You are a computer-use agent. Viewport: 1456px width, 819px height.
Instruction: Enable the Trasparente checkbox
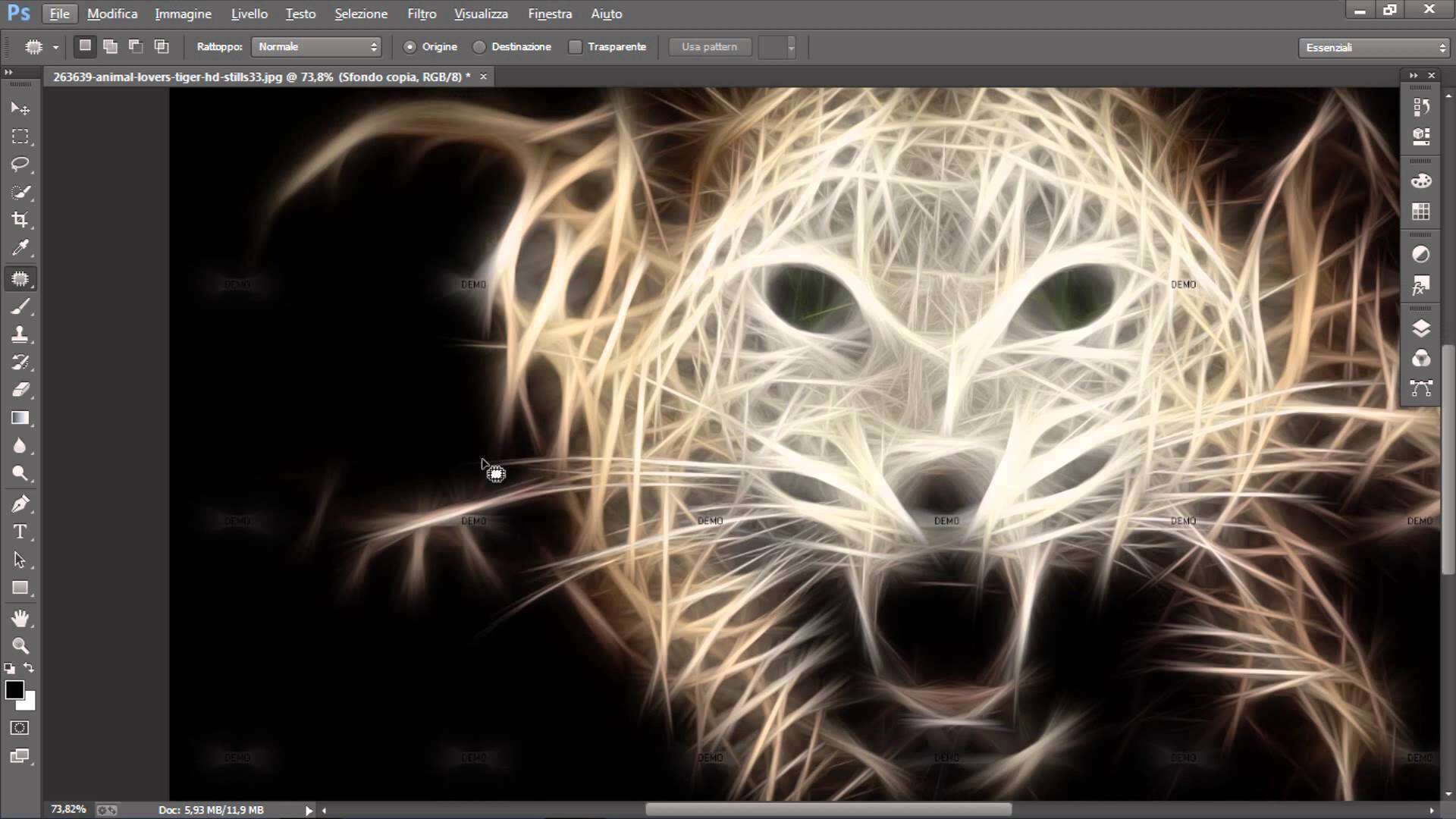pyautogui.click(x=576, y=46)
